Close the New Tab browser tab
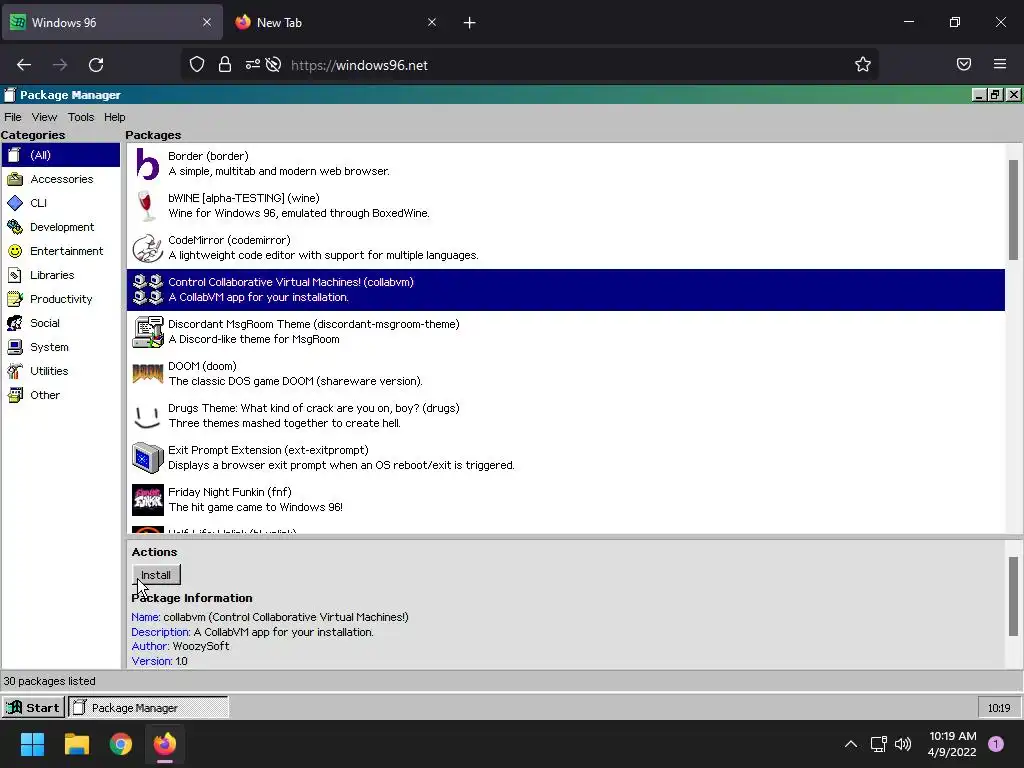This screenshot has height=768, width=1024. click(432, 22)
